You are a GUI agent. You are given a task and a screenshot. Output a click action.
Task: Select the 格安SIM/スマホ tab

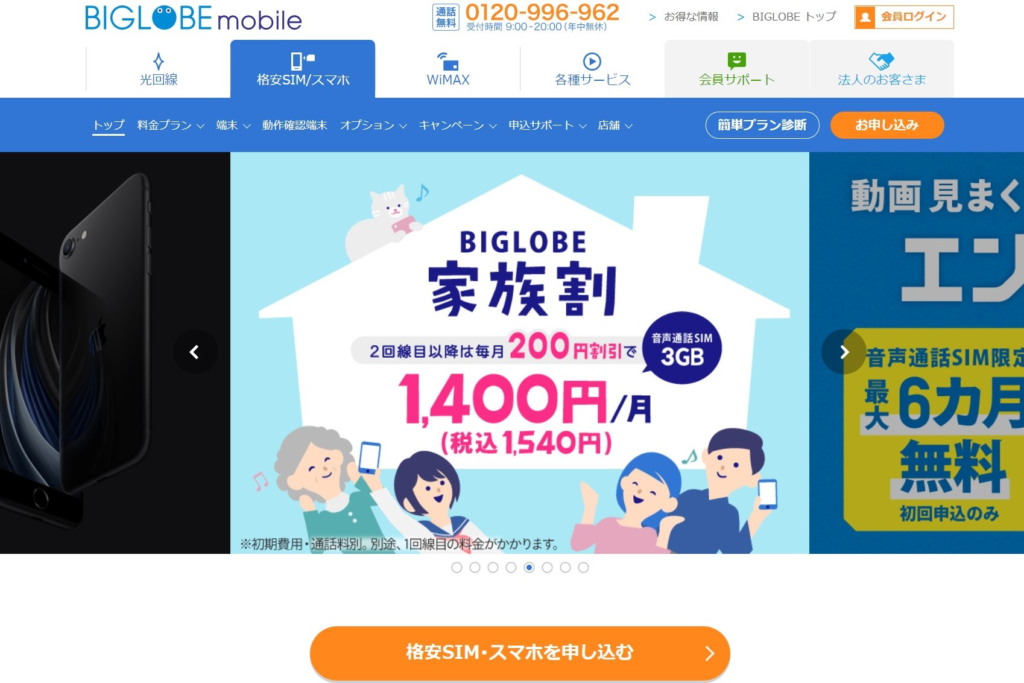[x=302, y=69]
